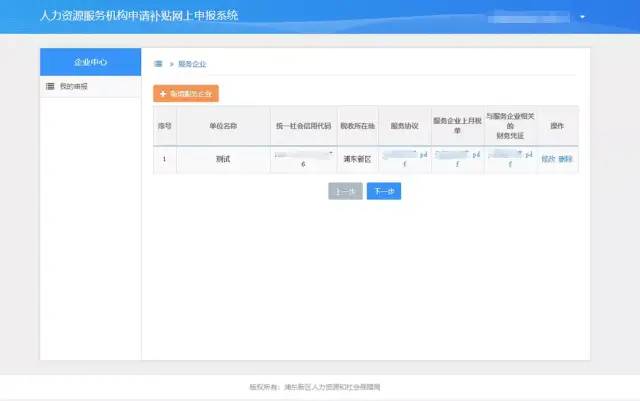Select the 企业中心 tab in sidebar
Screen dimensions: 640x401
[x=90, y=62]
